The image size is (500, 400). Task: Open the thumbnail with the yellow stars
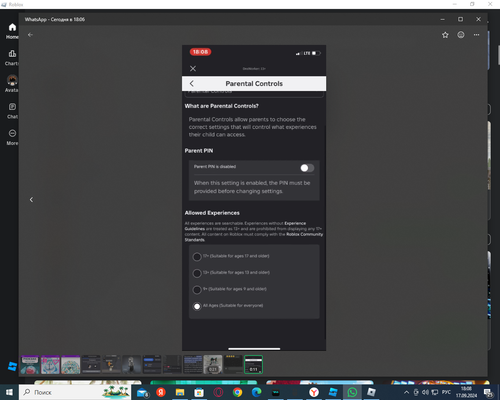click(233, 365)
